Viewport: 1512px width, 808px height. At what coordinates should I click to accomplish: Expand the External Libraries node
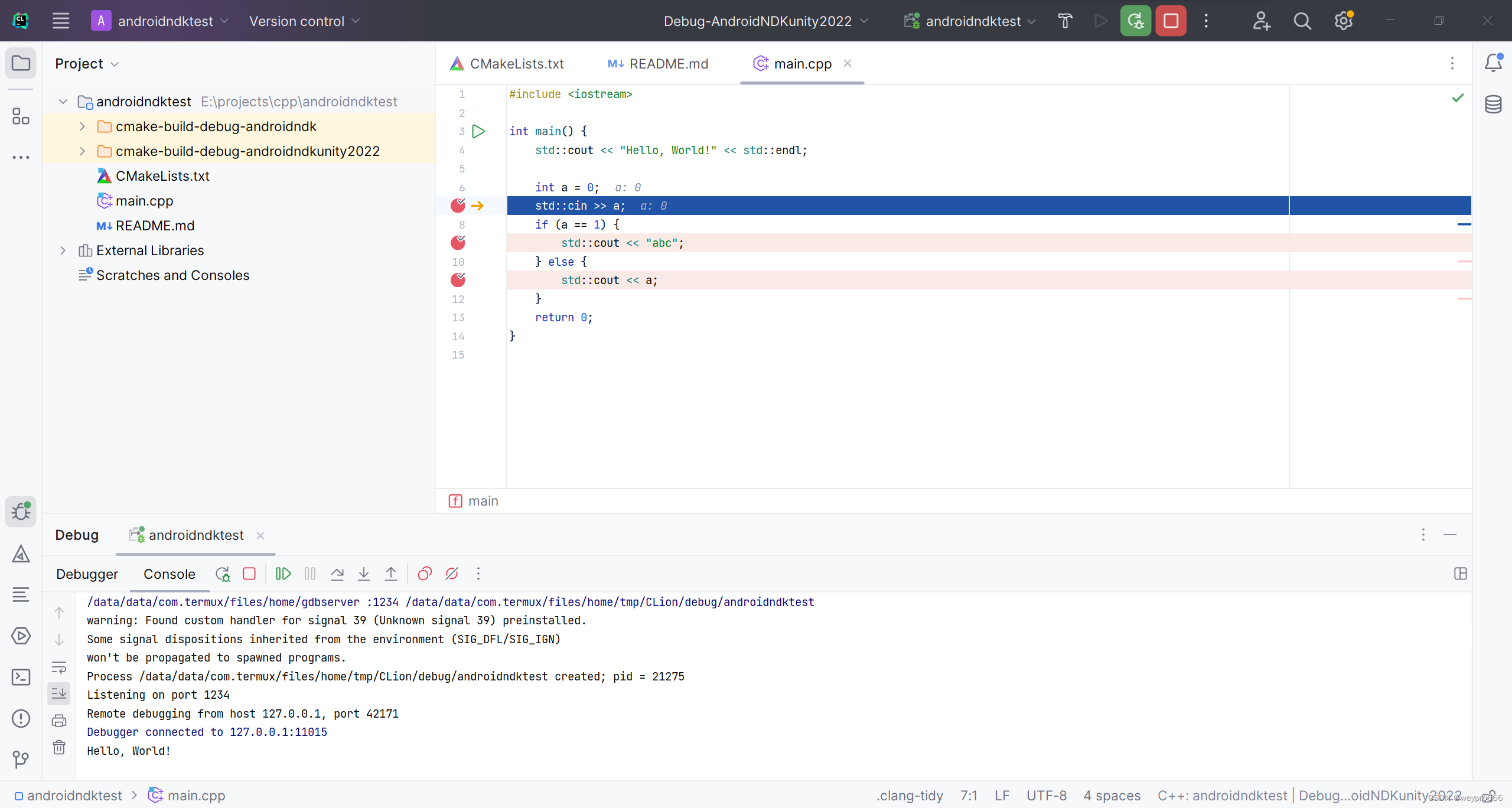click(x=63, y=250)
